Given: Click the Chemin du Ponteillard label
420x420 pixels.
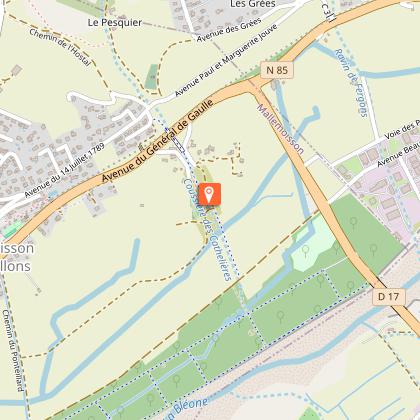Looking at the screenshot, I should 13,350.
